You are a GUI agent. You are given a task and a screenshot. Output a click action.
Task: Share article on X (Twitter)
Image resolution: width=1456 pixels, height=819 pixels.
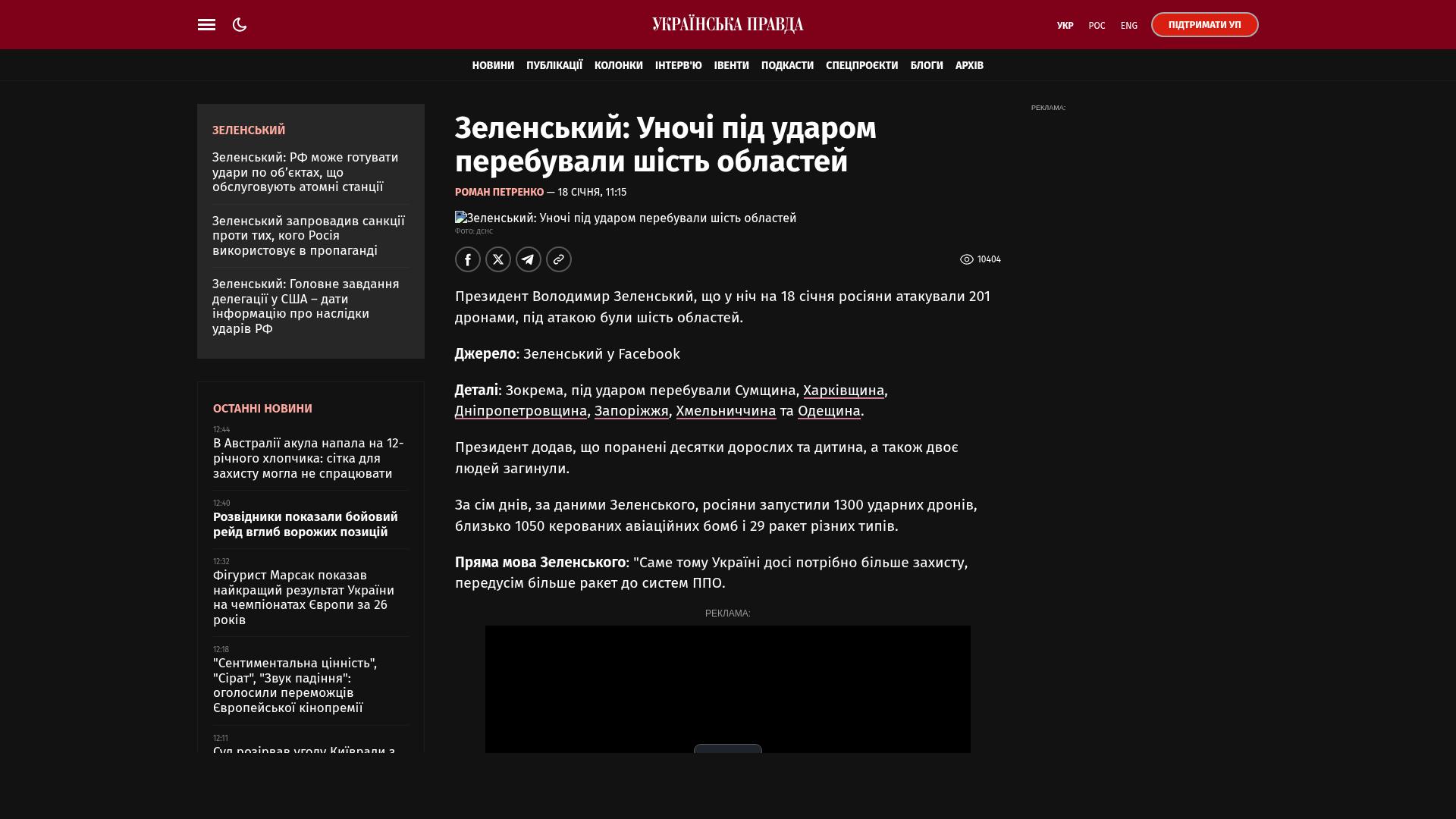click(x=498, y=259)
